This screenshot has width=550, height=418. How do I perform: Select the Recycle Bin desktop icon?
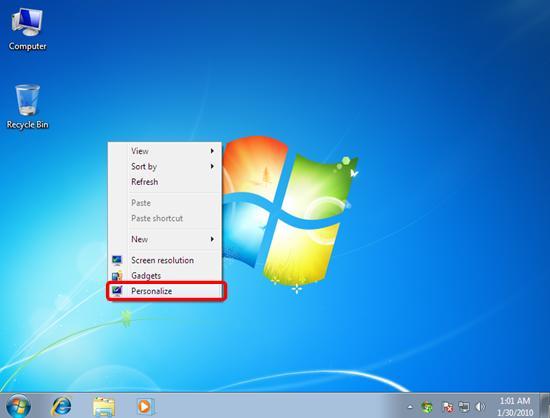coord(27,107)
